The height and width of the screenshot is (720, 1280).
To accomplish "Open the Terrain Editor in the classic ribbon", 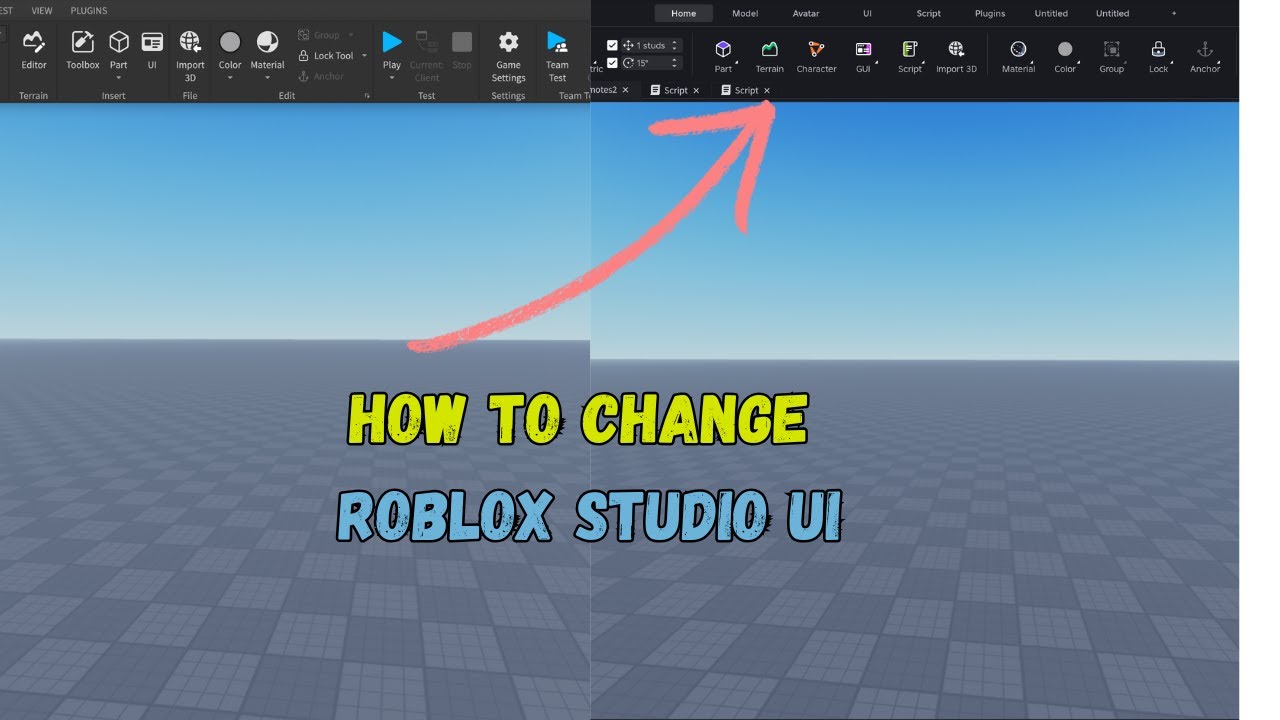I will [x=34, y=49].
